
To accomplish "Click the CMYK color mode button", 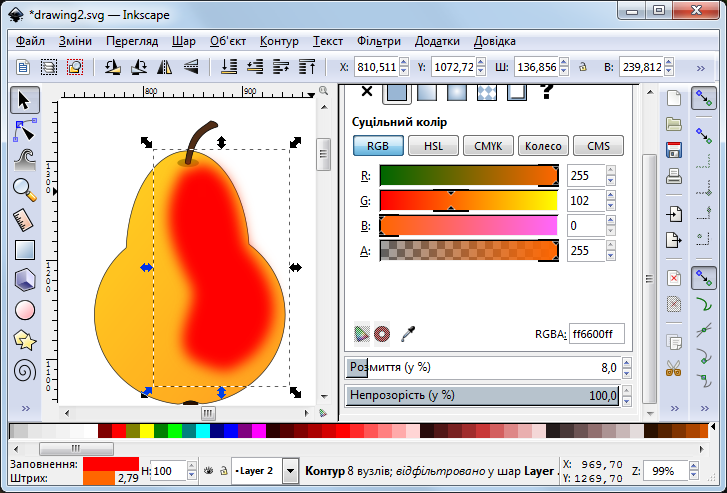I will coord(488,145).
